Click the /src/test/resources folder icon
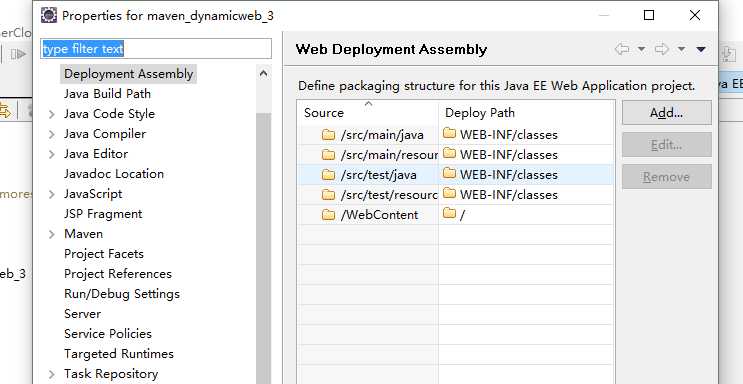The image size is (743, 384). [328, 194]
